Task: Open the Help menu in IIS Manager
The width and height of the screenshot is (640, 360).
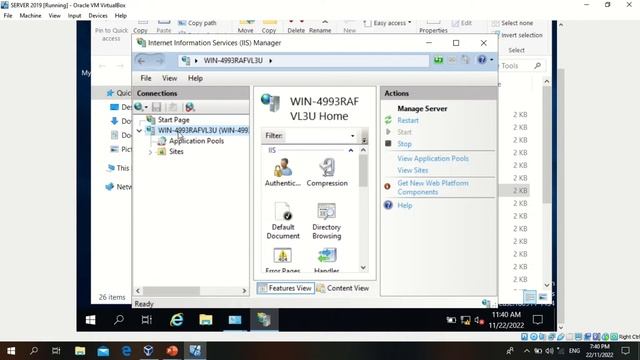Action: tap(195, 78)
